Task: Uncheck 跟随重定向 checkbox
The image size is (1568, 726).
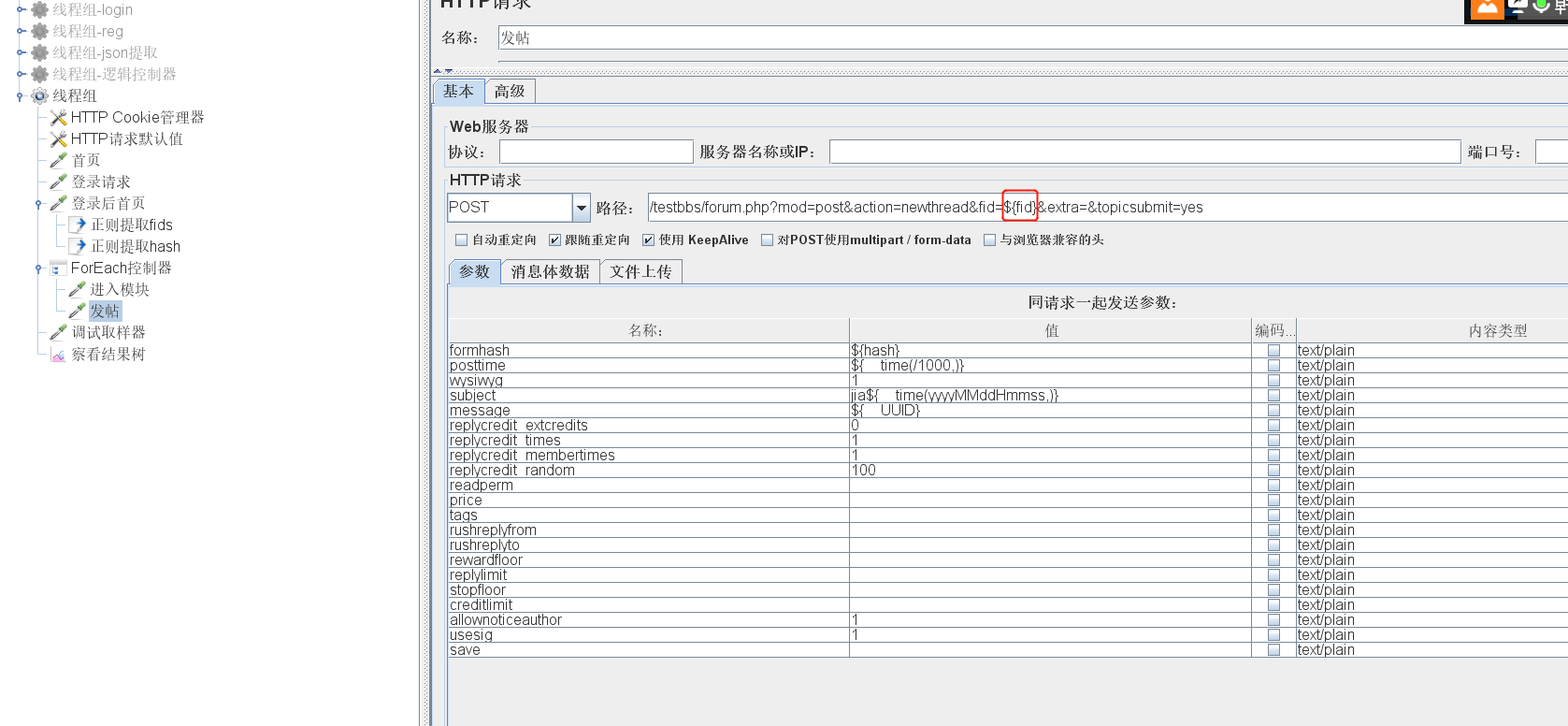Action: coord(554,240)
